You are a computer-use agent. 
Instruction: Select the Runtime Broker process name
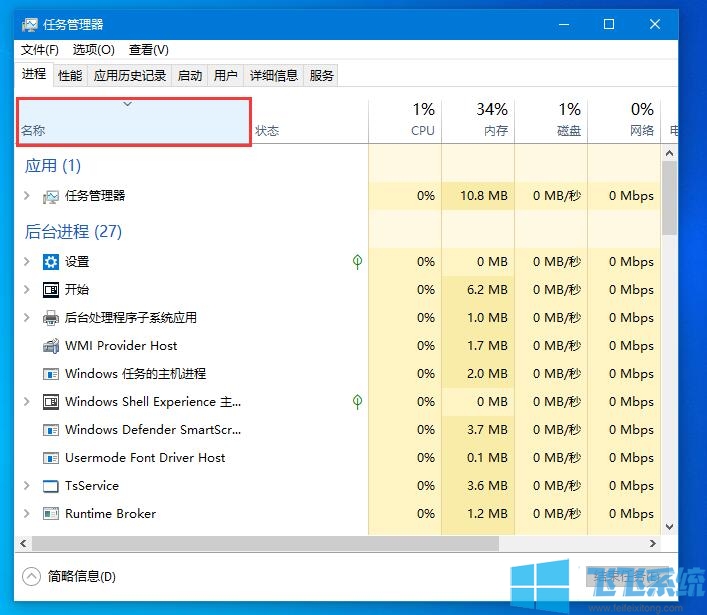coord(110,514)
